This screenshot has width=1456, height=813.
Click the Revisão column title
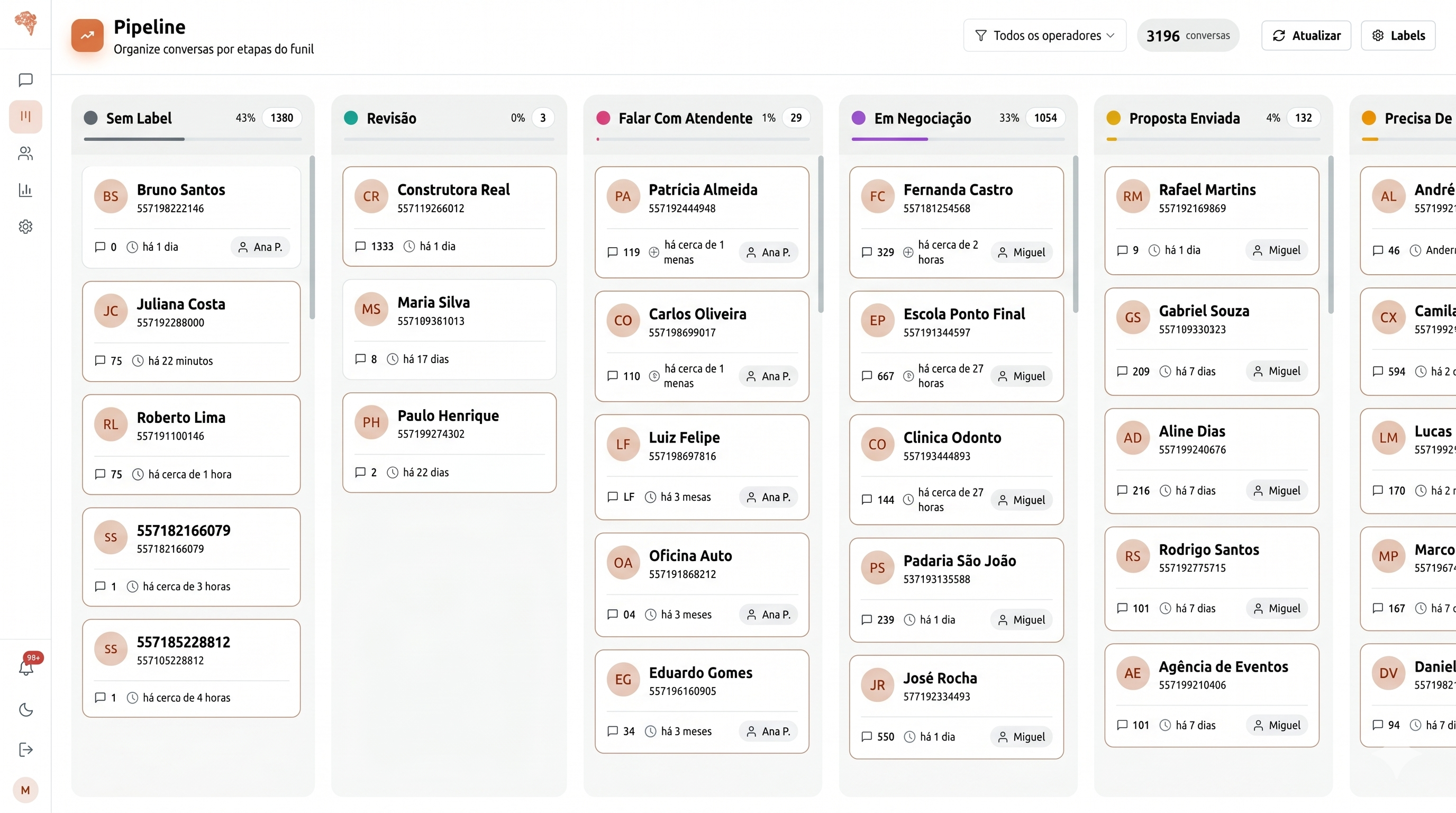[x=391, y=118]
